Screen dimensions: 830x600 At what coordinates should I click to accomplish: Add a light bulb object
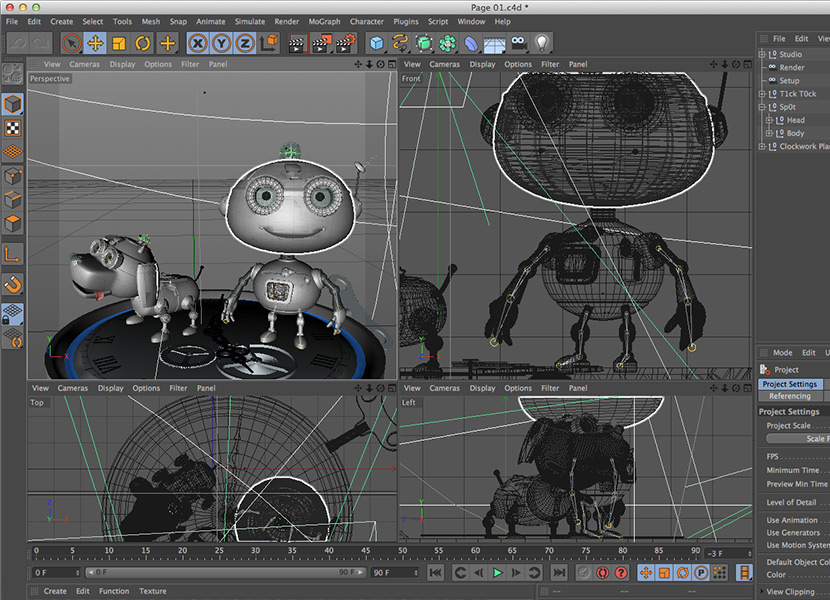[542, 43]
